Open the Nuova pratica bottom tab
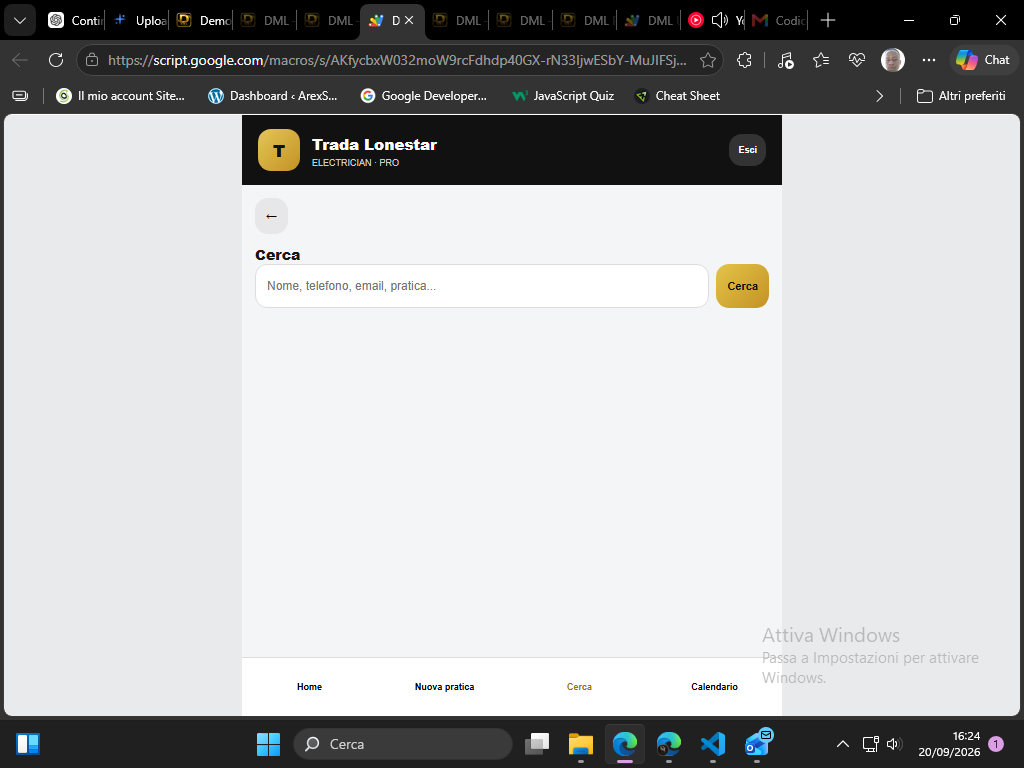 [444, 686]
